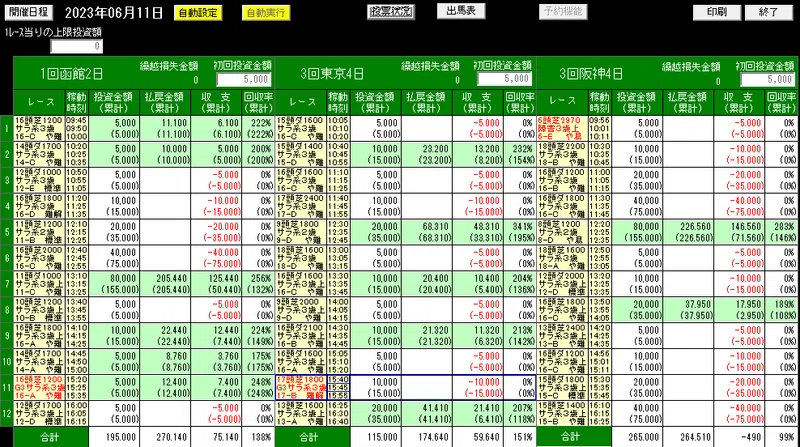
Task: Open the 投票状況 button
Action: (391, 12)
